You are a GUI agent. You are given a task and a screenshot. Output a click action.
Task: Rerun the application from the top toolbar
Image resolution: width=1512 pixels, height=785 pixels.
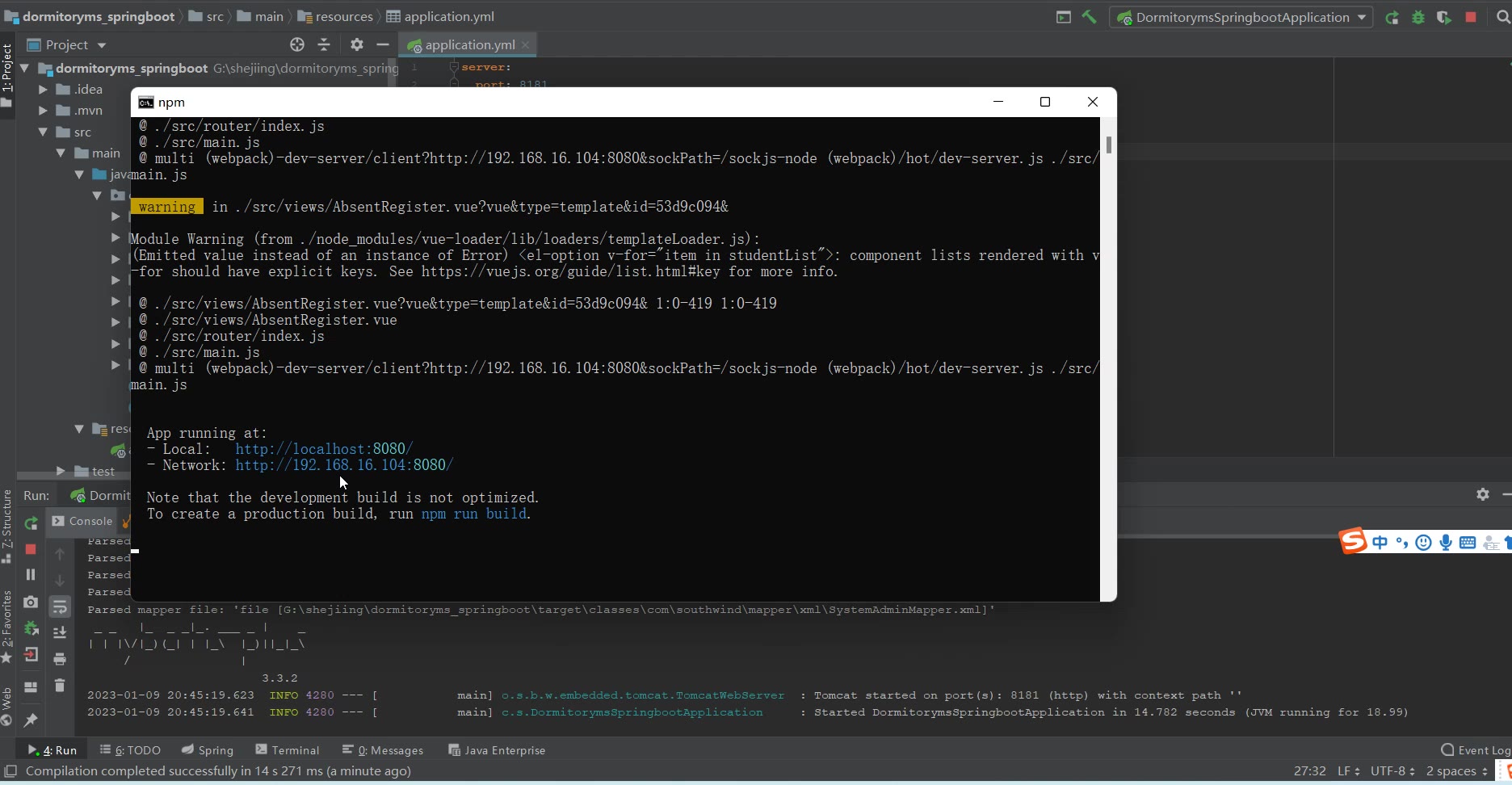click(x=1392, y=18)
